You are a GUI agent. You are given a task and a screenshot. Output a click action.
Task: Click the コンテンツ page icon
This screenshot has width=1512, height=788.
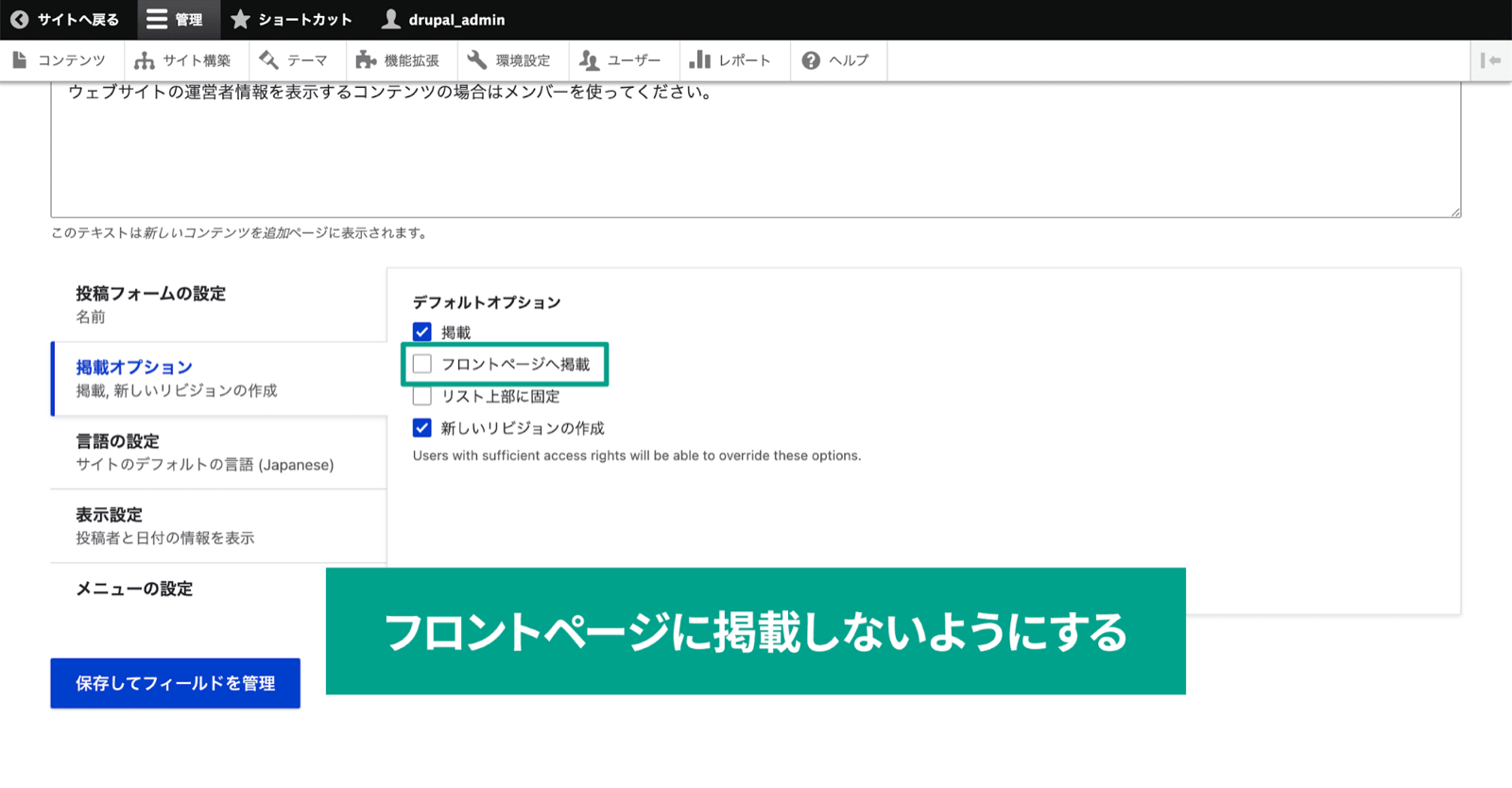pos(20,60)
